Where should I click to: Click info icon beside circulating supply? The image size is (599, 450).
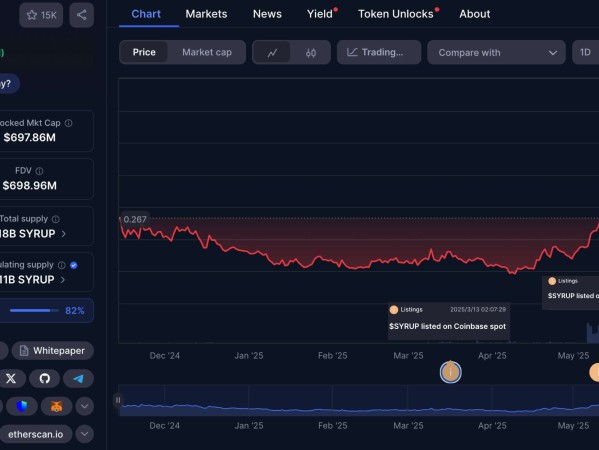[x=62, y=265]
